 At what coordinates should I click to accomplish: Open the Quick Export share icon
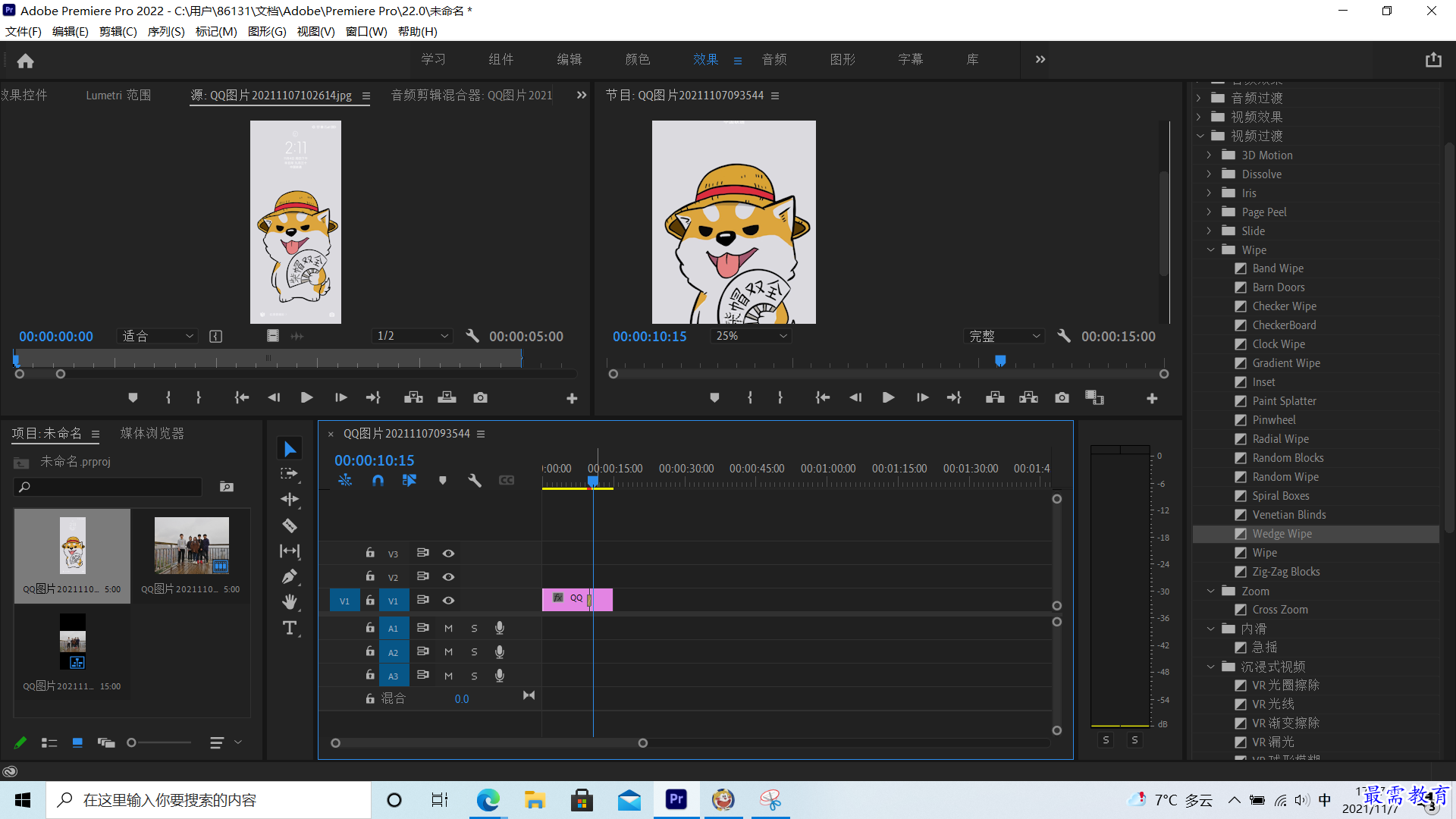coord(1432,60)
